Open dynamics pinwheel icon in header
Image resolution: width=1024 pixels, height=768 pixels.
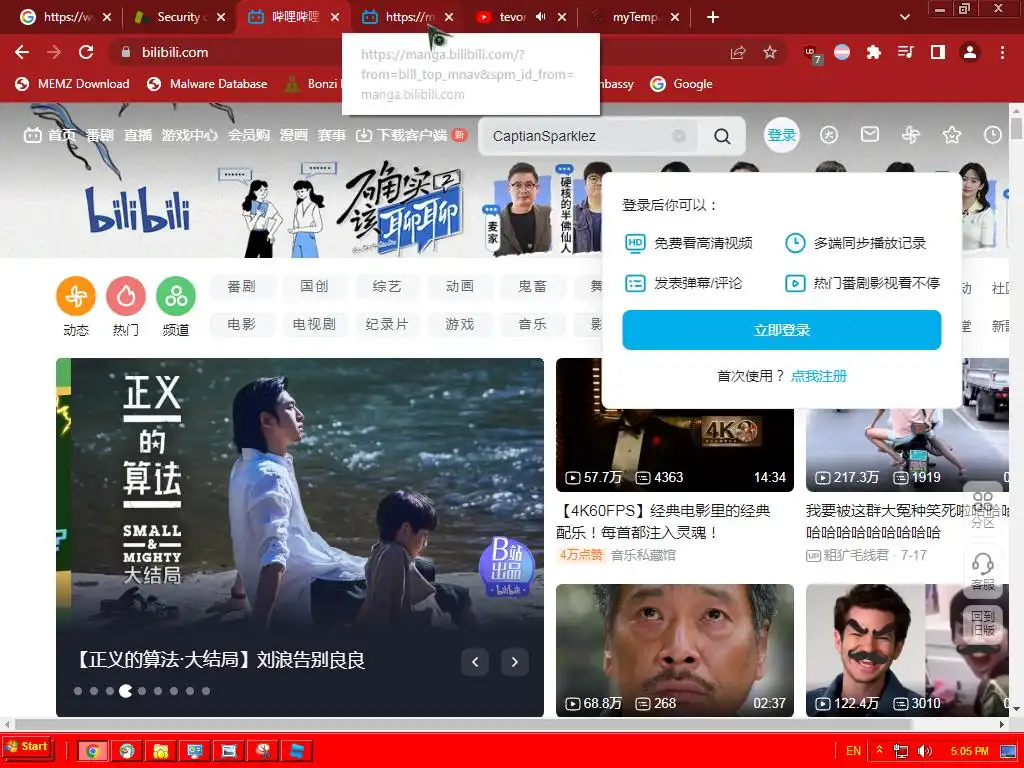click(910, 135)
